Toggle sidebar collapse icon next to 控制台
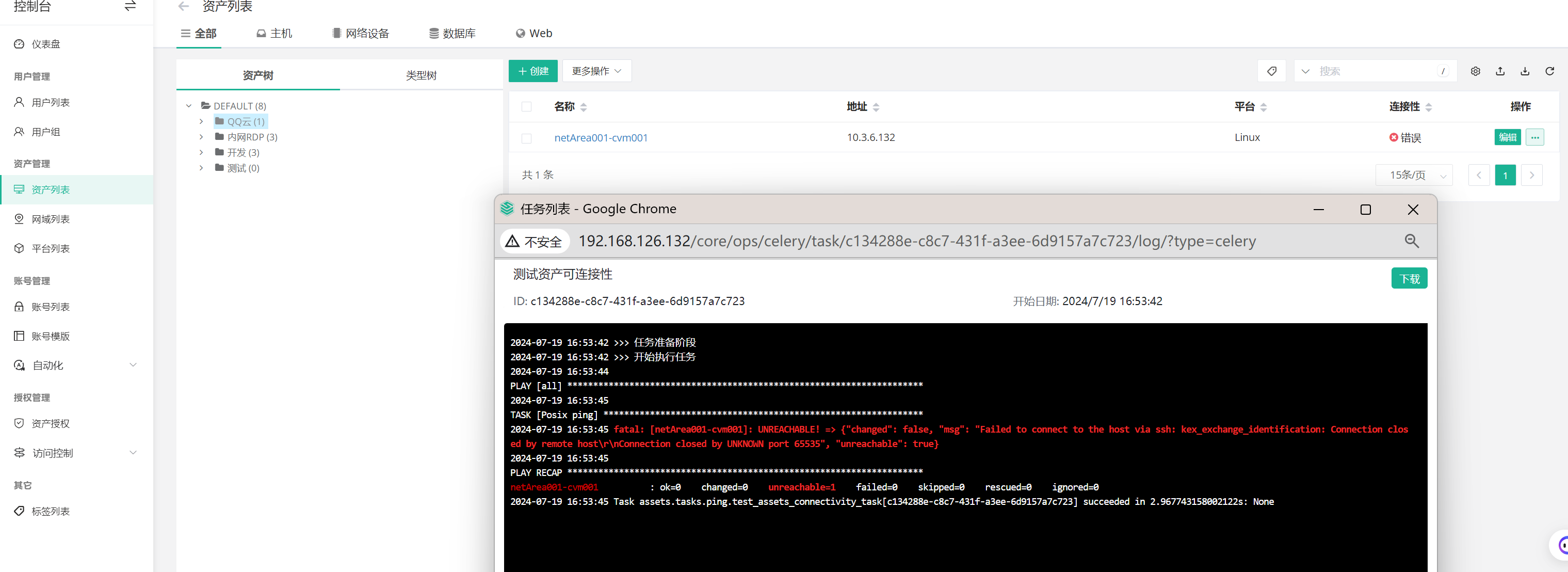Viewport: 1568px width, 572px height. coord(130,7)
